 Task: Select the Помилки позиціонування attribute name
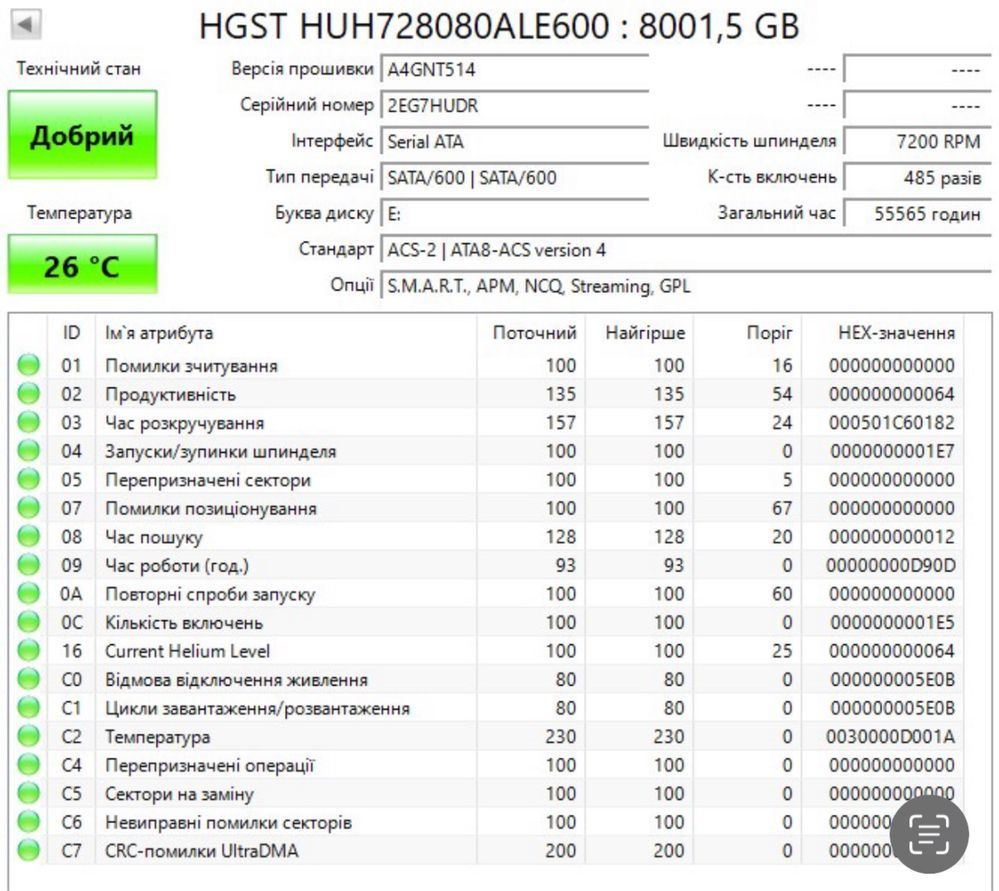tap(211, 509)
